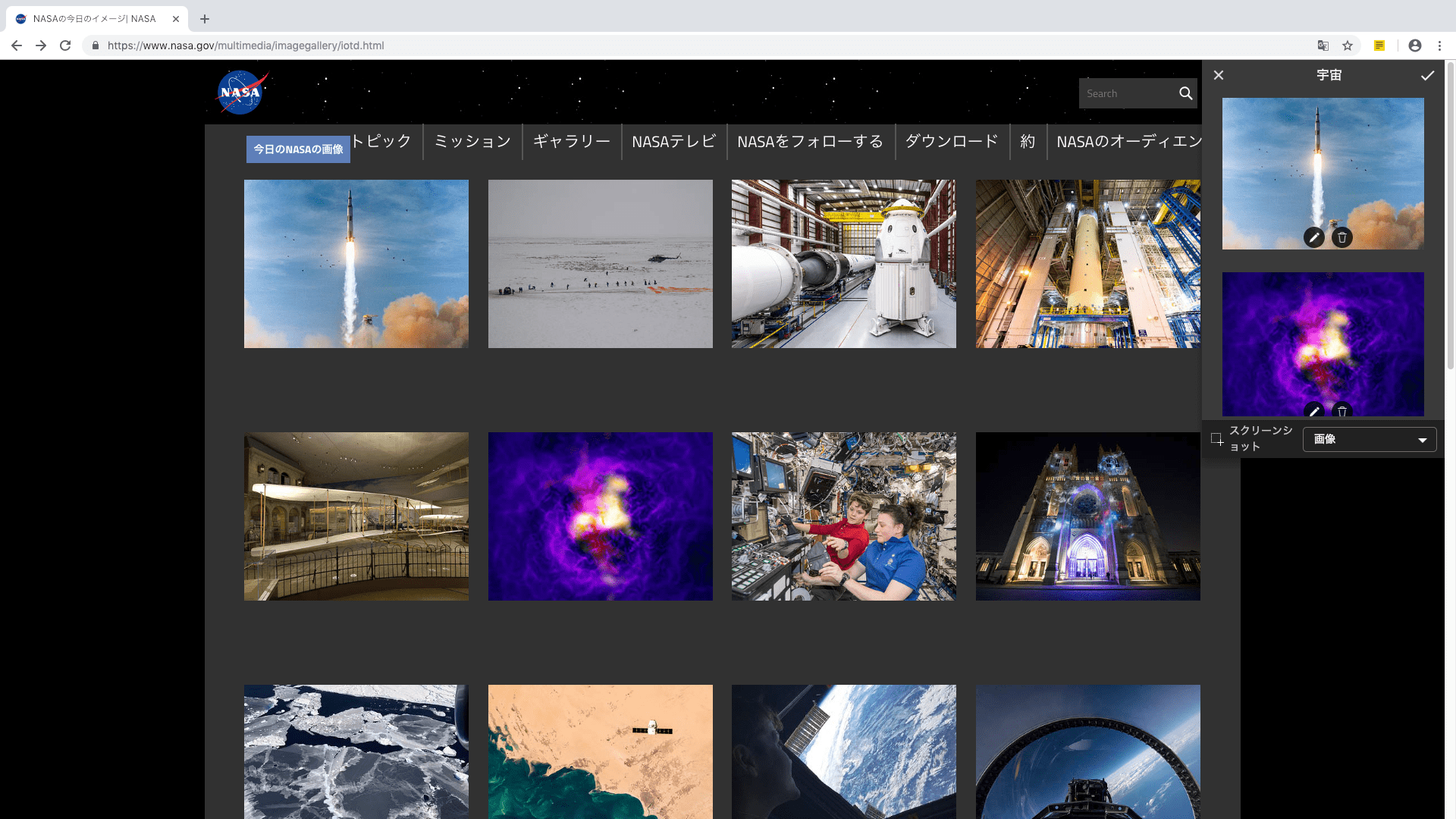The image size is (1456, 819).
Task: Open the NASAテレビ menu
Action: pyautogui.click(x=674, y=141)
